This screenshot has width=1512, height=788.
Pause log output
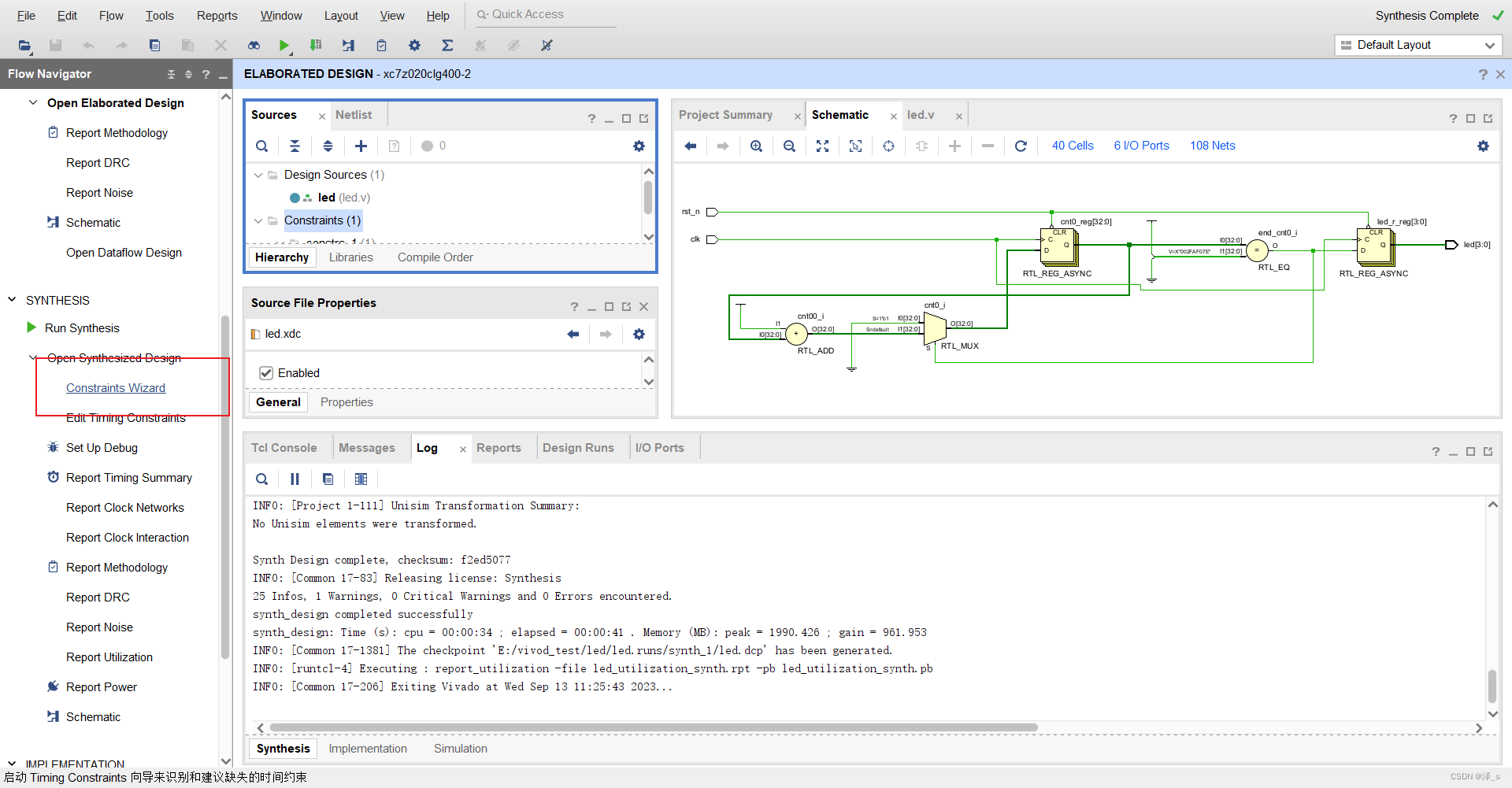click(x=295, y=479)
